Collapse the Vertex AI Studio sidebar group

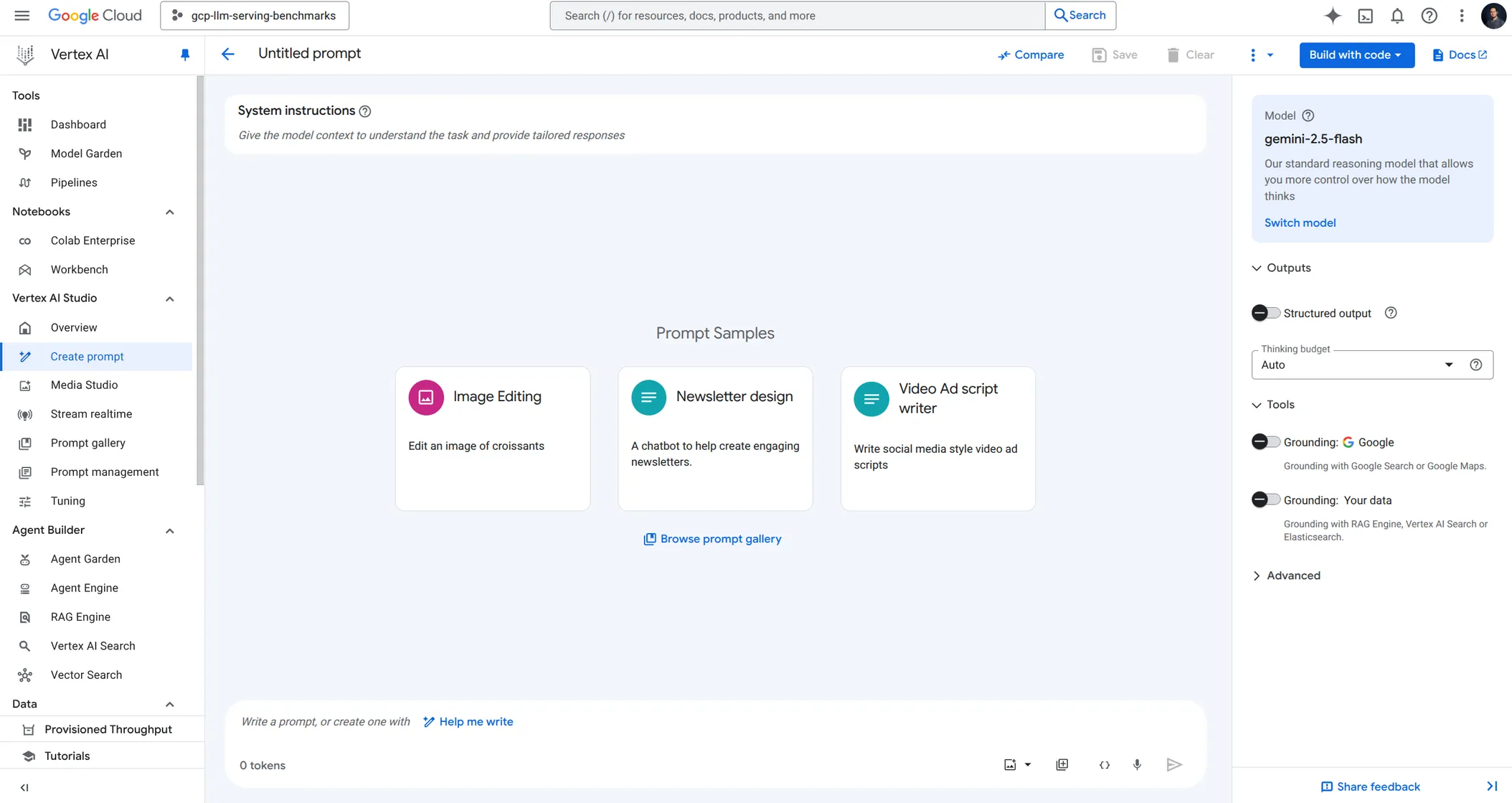(x=170, y=299)
